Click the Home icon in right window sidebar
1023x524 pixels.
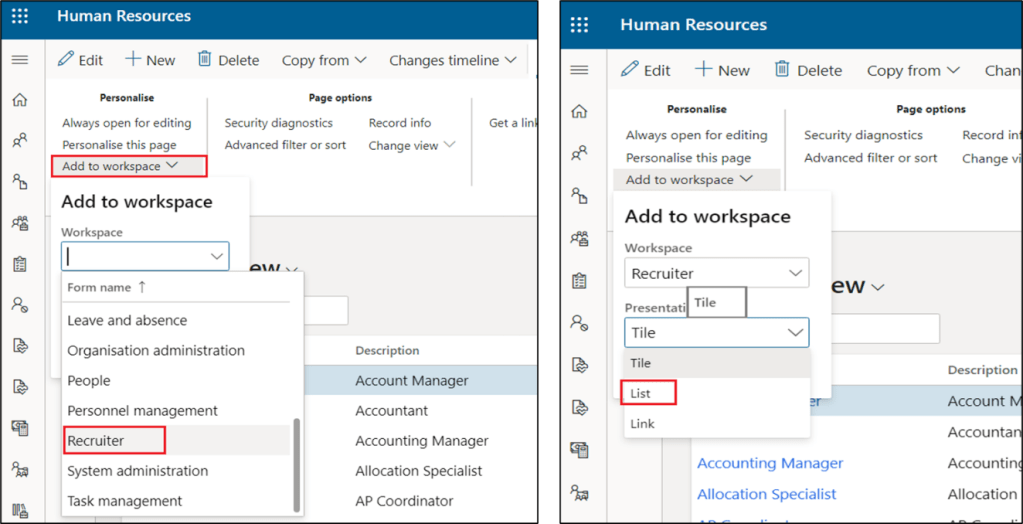(579, 111)
